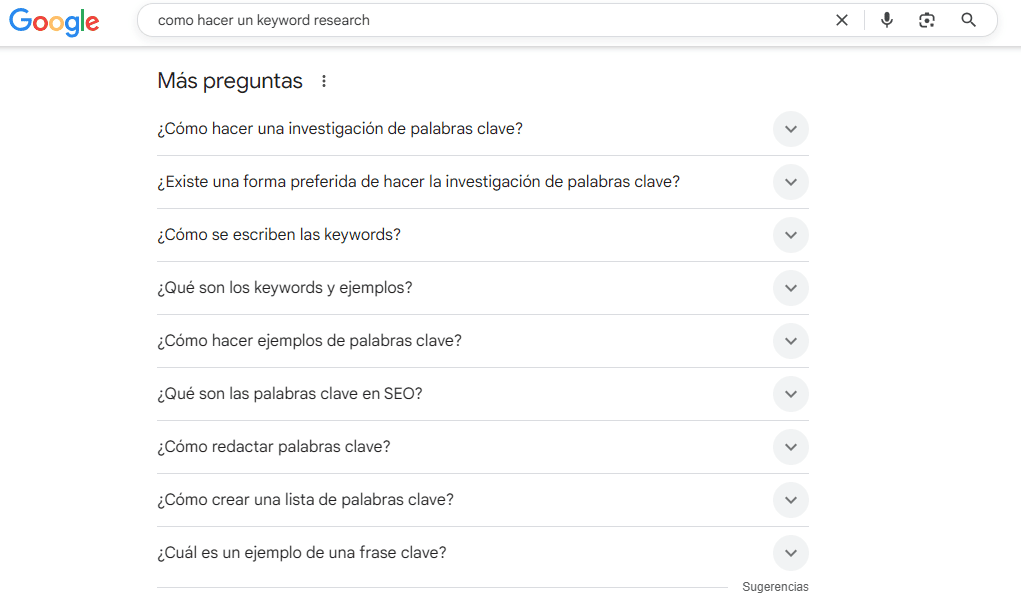Expand chevron for '¿Cómo crear una lista de palabras clave?'

[791, 500]
